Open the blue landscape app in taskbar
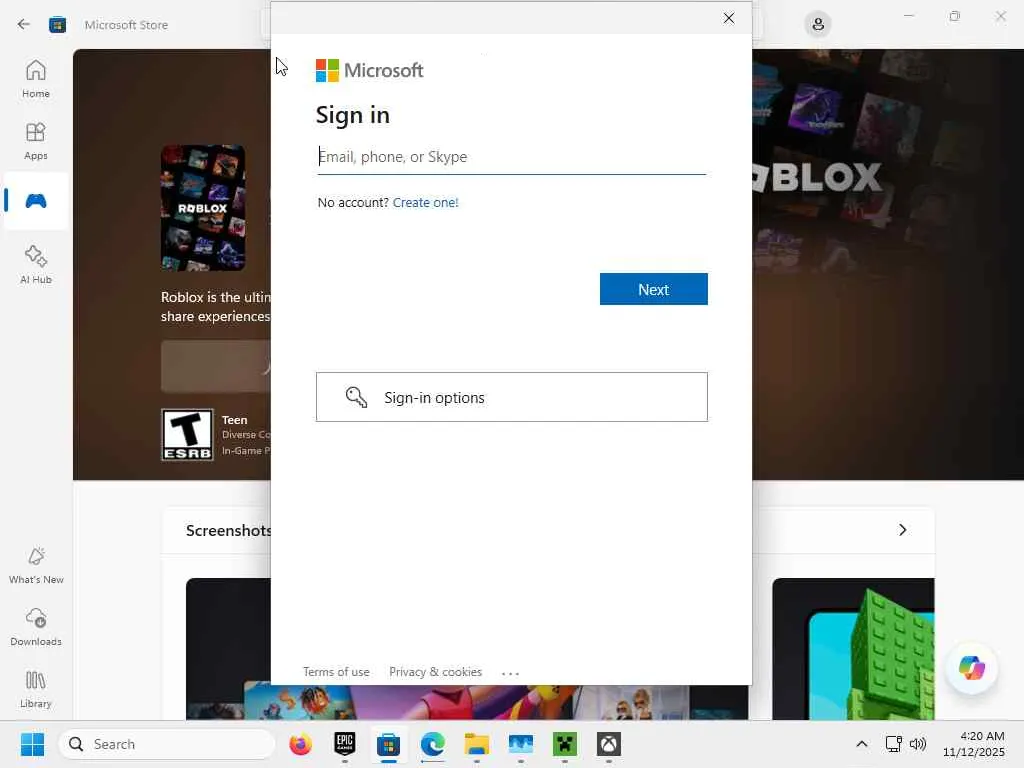Viewport: 1024px width, 768px height. tap(520, 744)
